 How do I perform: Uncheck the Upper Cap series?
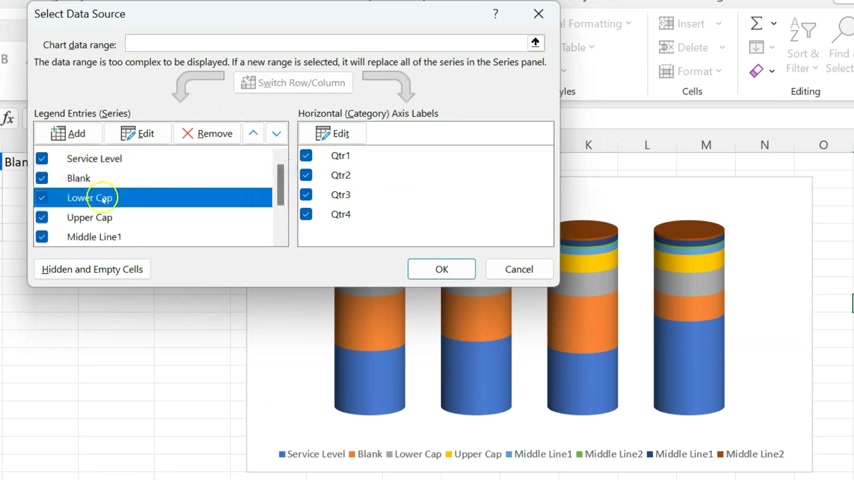pos(42,217)
